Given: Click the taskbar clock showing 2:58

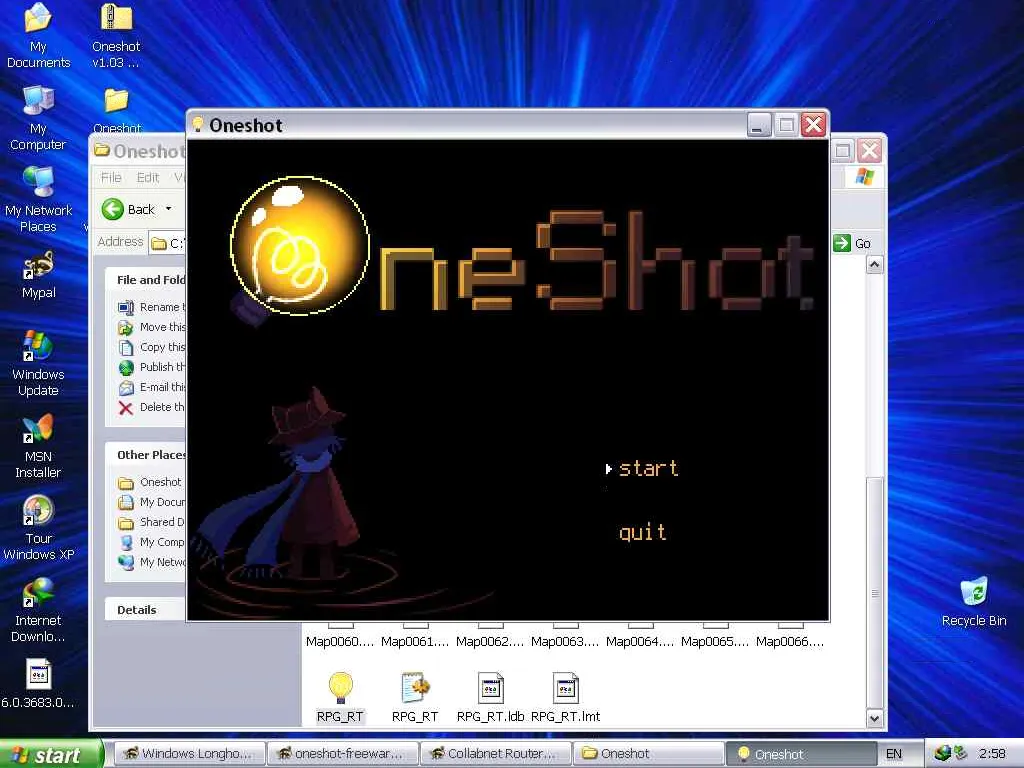Looking at the screenshot, I should [992, 754].
